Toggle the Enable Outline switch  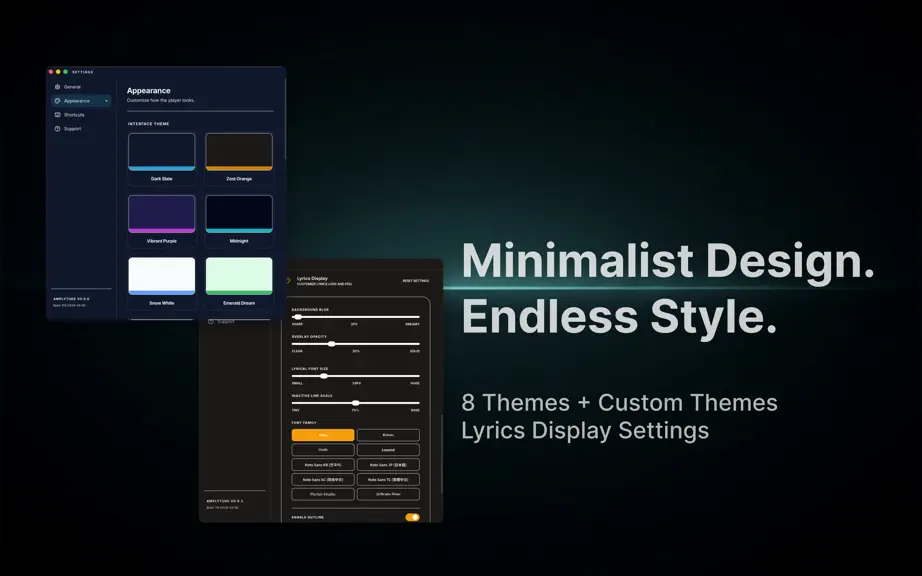point(412,517)
